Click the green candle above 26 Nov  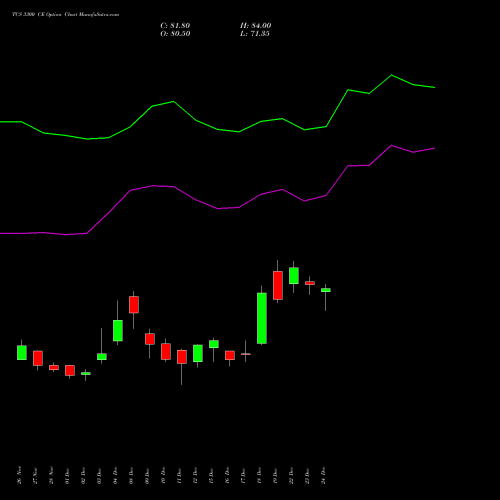[22, 352]
